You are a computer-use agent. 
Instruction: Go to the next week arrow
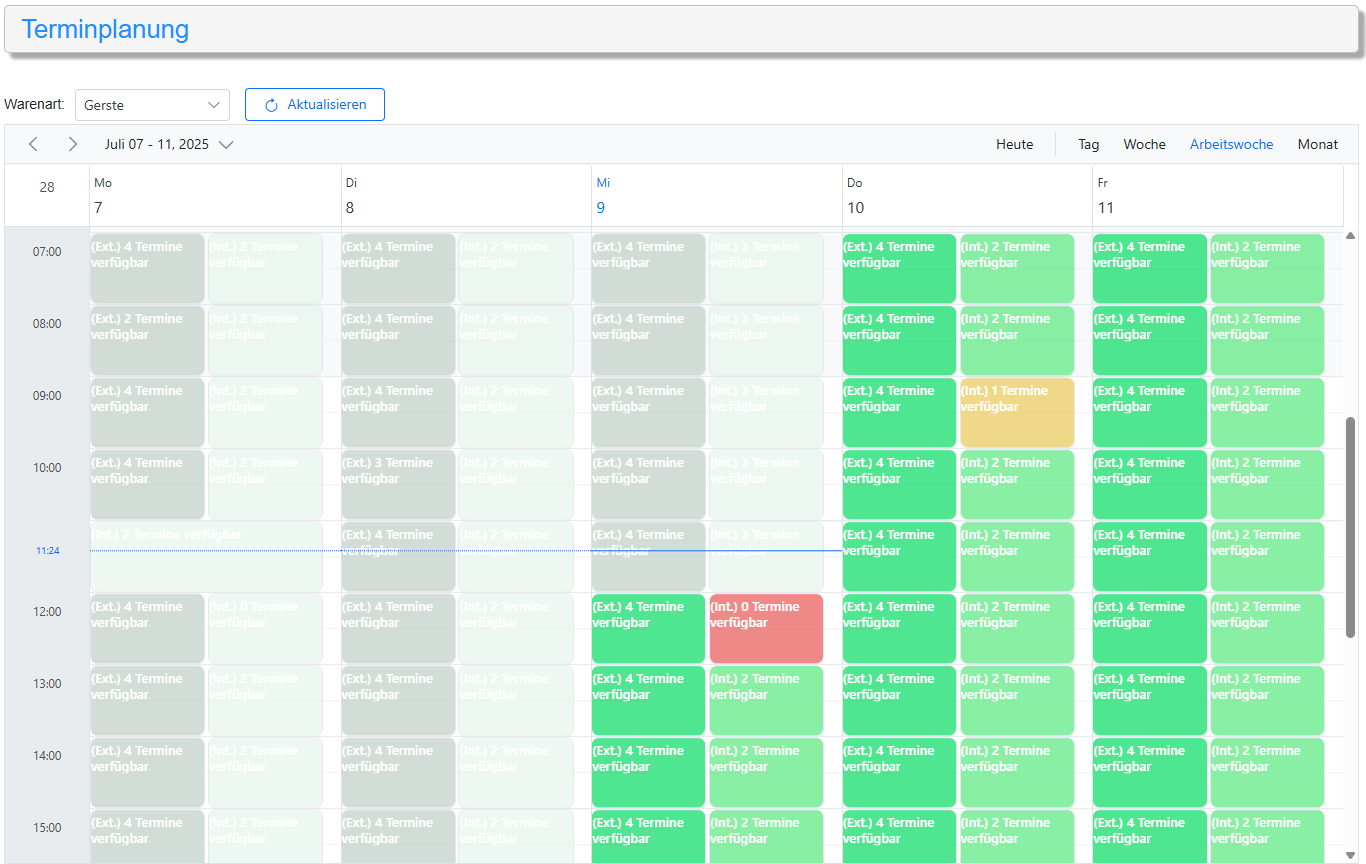tap(72, 144)
